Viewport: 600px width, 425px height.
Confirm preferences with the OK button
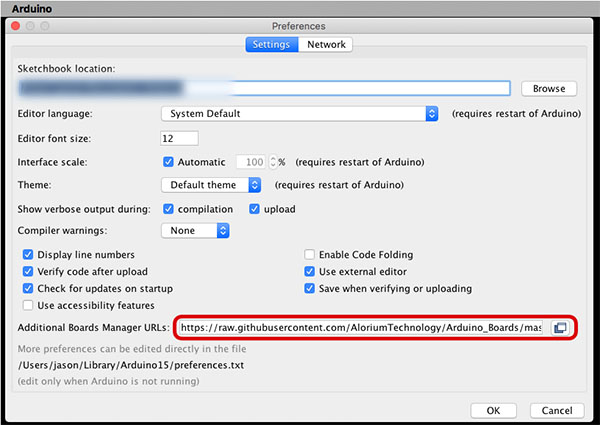(x=493, y=410)
